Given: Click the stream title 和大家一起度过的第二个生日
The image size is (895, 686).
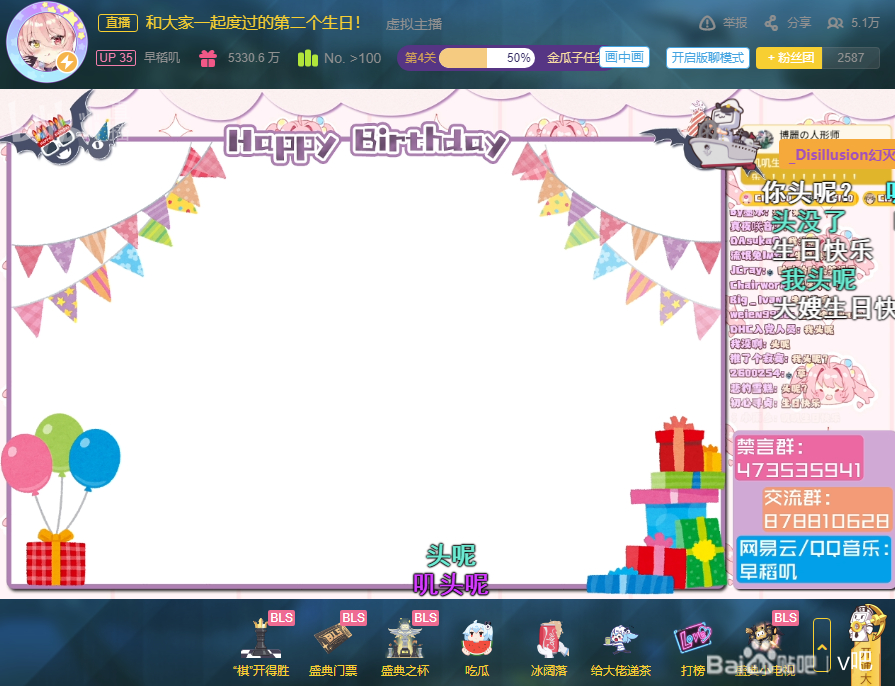Looking at the screenshot, I should click(x=253, y=22).
